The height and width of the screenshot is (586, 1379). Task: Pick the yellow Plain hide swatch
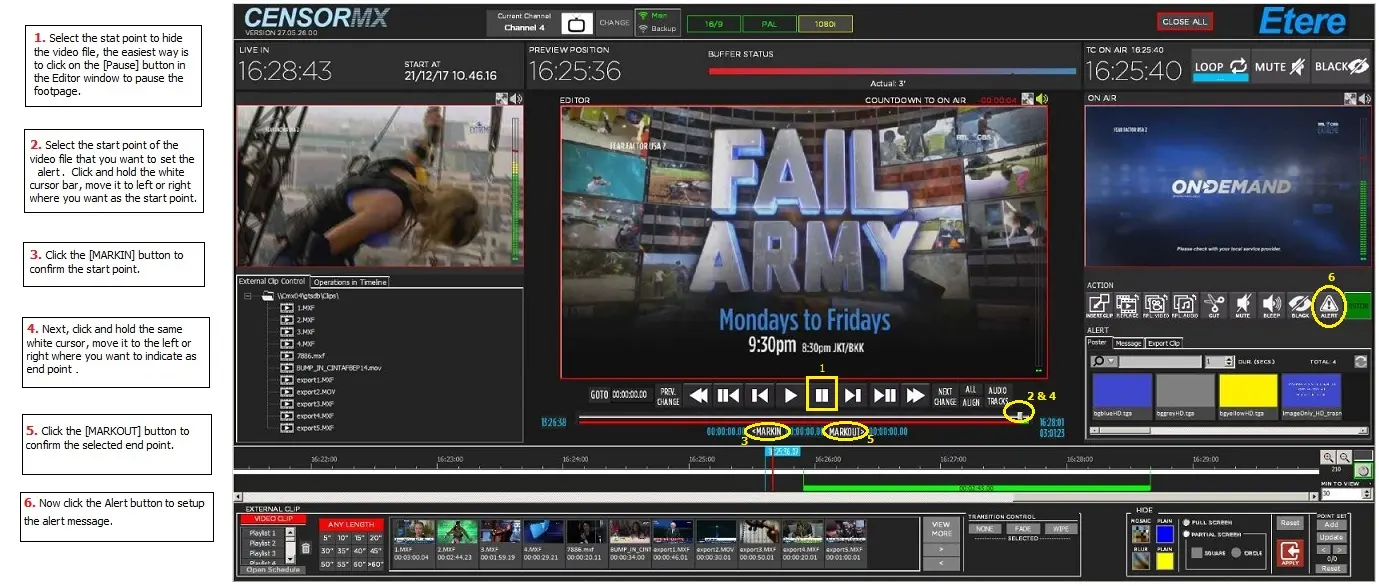click(1164, 561)
